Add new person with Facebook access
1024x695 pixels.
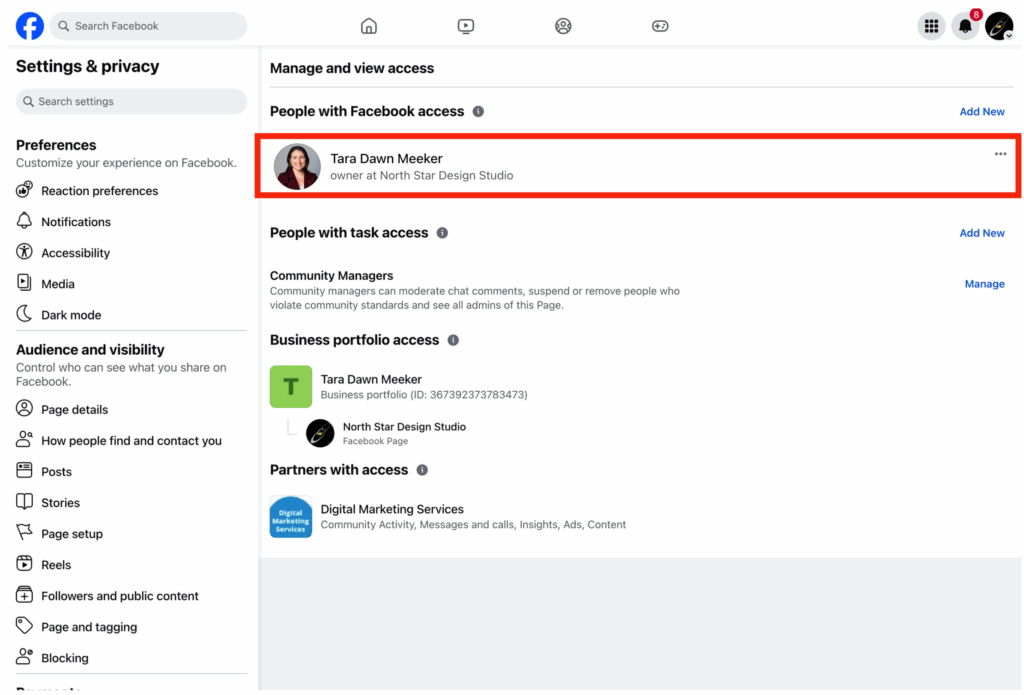coord(982,112)
